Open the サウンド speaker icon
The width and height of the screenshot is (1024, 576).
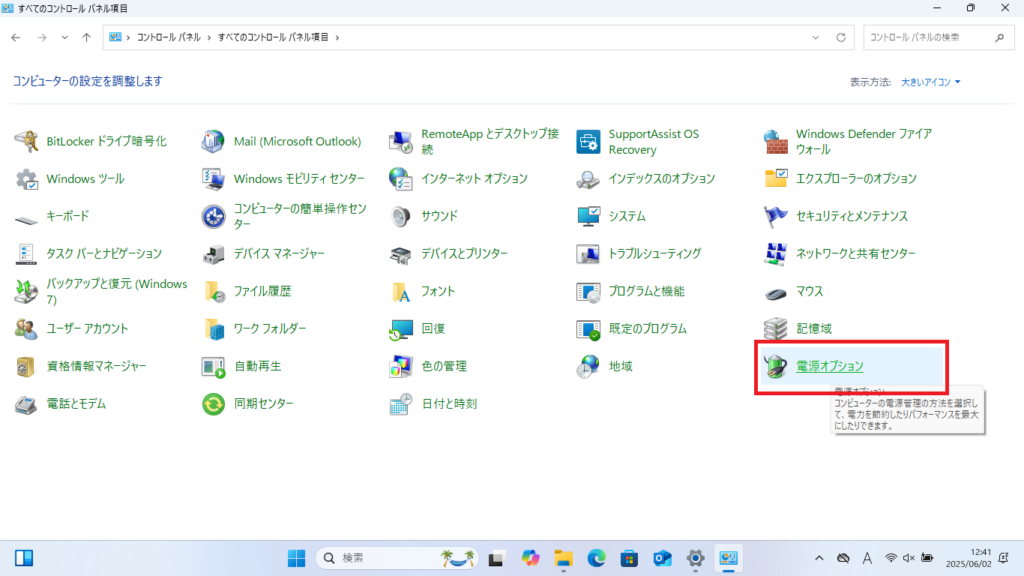click(x=400, y=217)
